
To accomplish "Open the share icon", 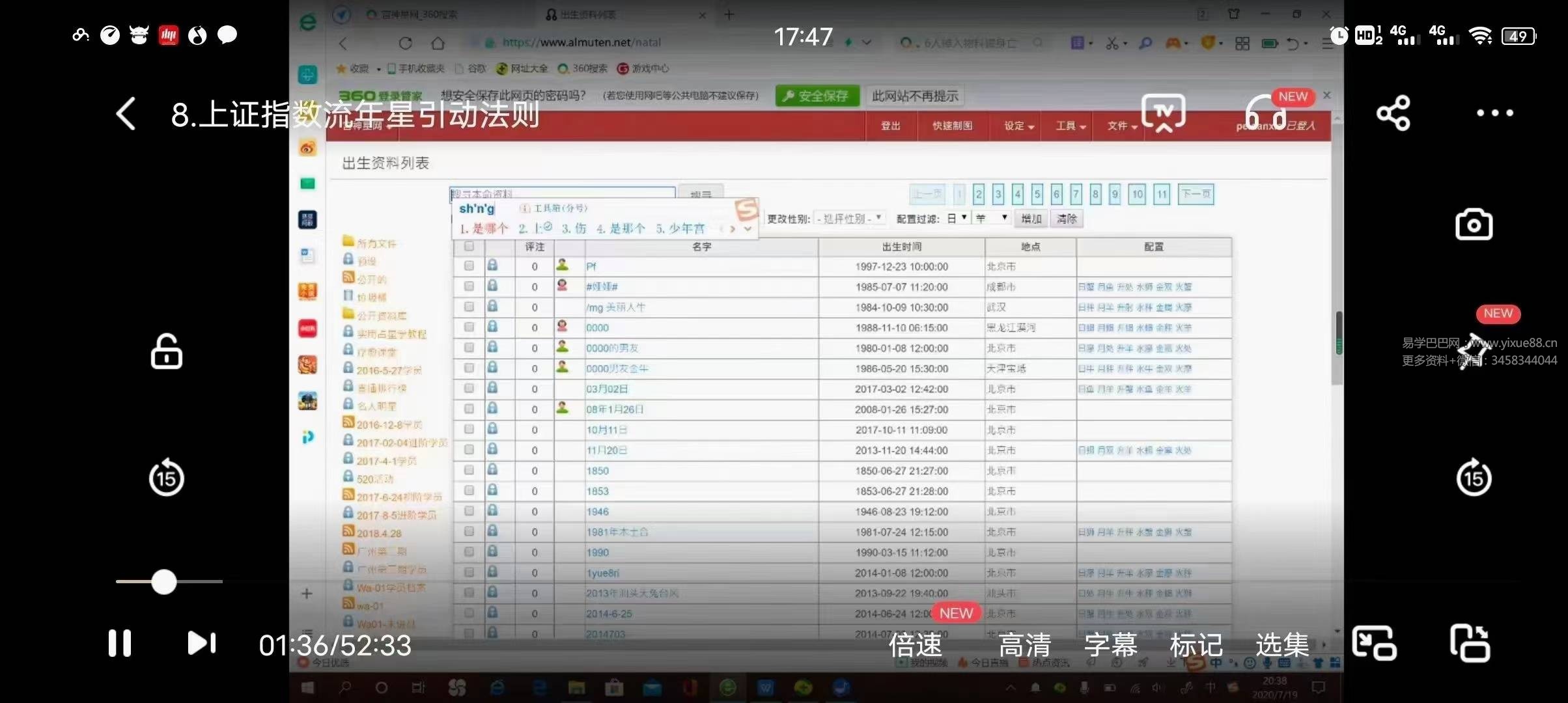I will tap(1393, 113).
